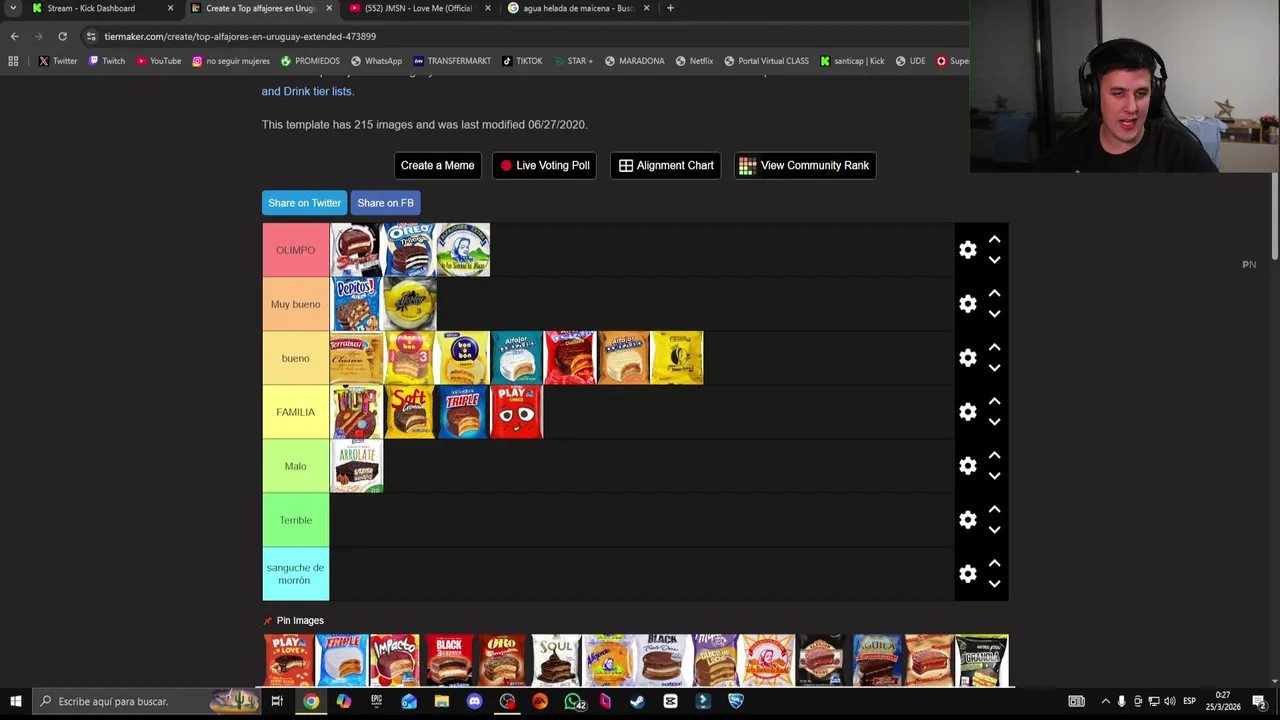The width and height of the screenshot is (1280, 720).
Task: Switch to agua helada de maicena tab
Action: tap(577, 8)
